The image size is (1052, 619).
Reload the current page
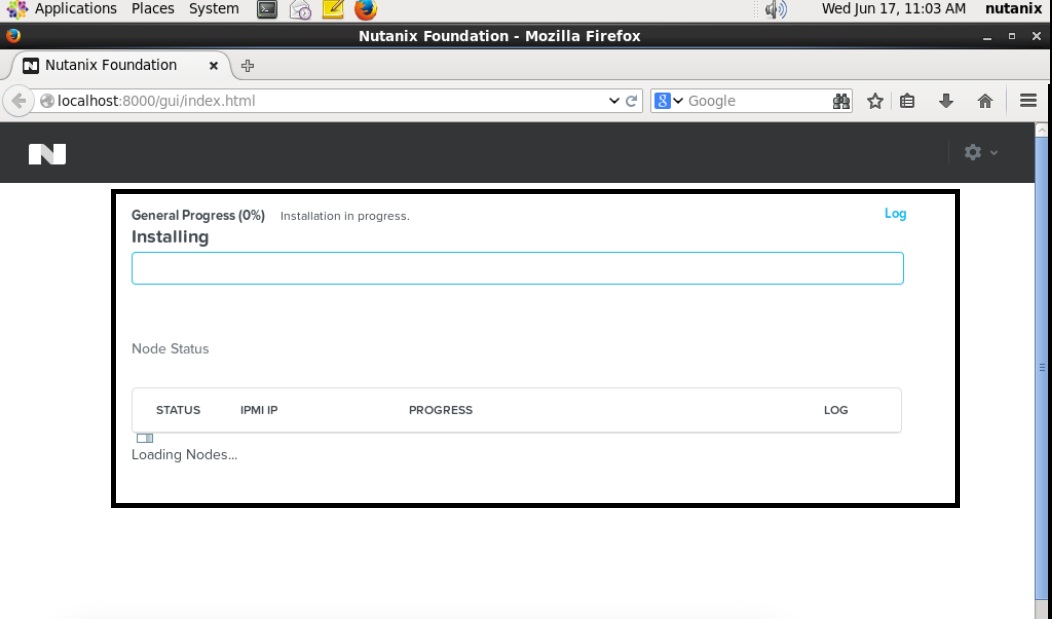[632, 101]
